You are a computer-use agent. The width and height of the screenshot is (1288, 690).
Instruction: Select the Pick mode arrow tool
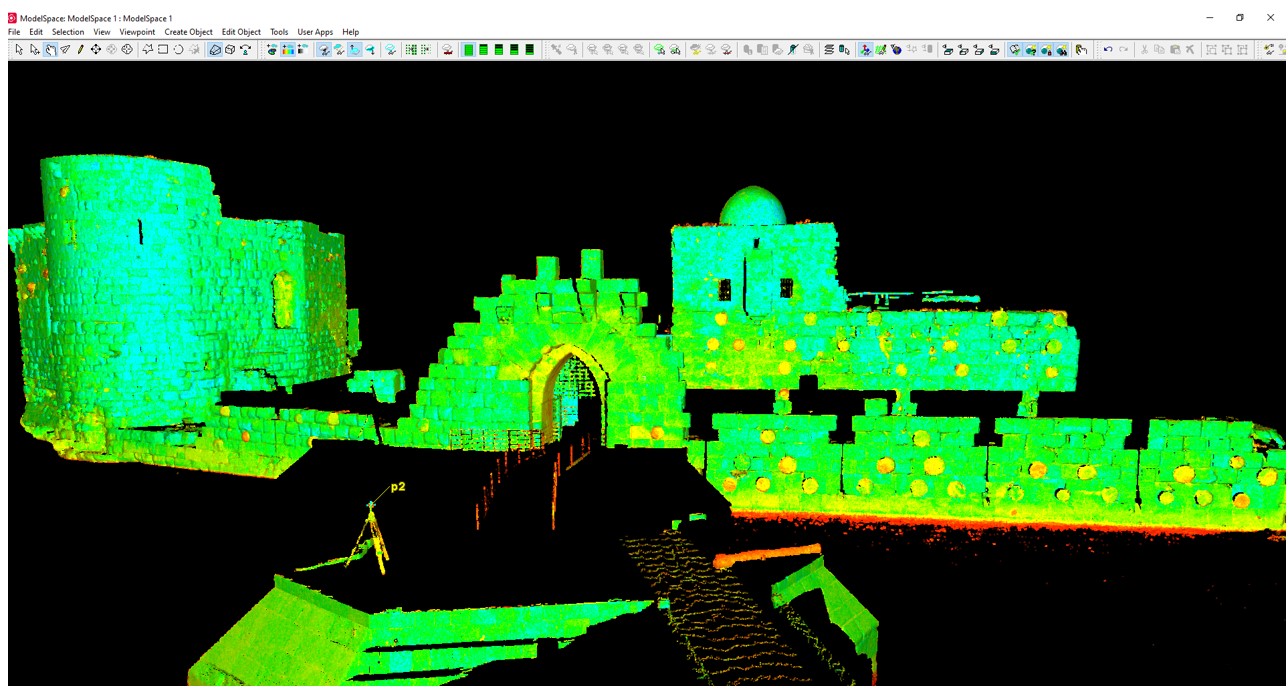pyautogui.click(x=19, y=50)
